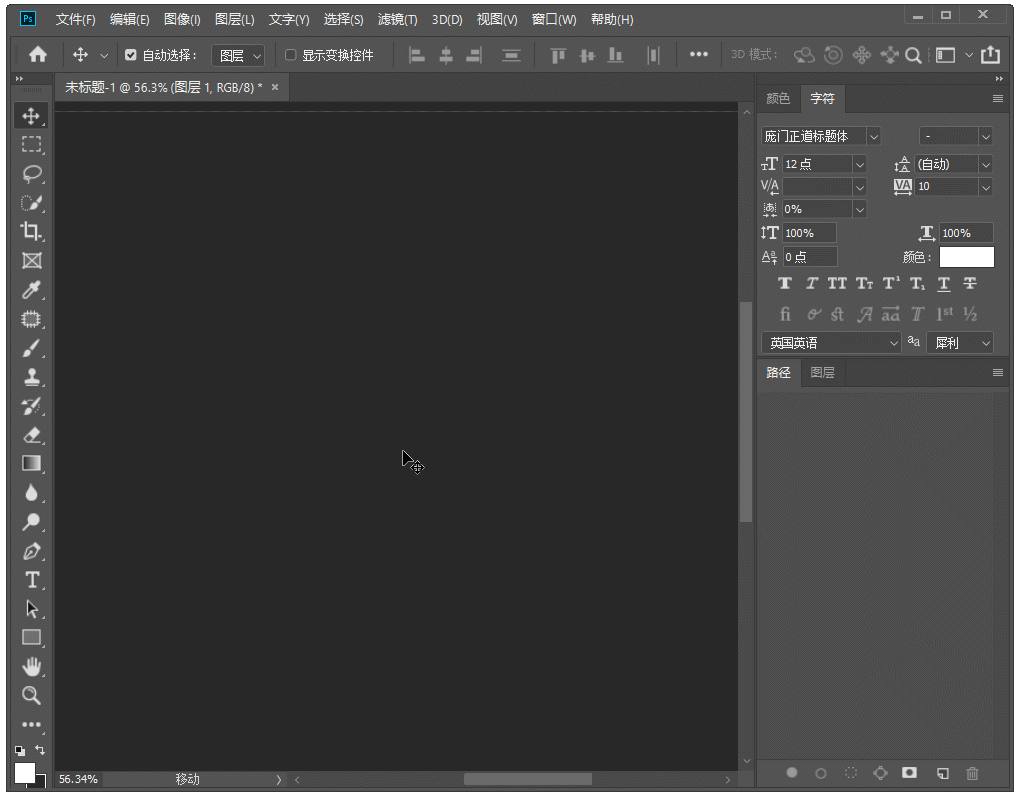Click Load path as selection icon
1020x803 pixels.
(x=850, y=773)
